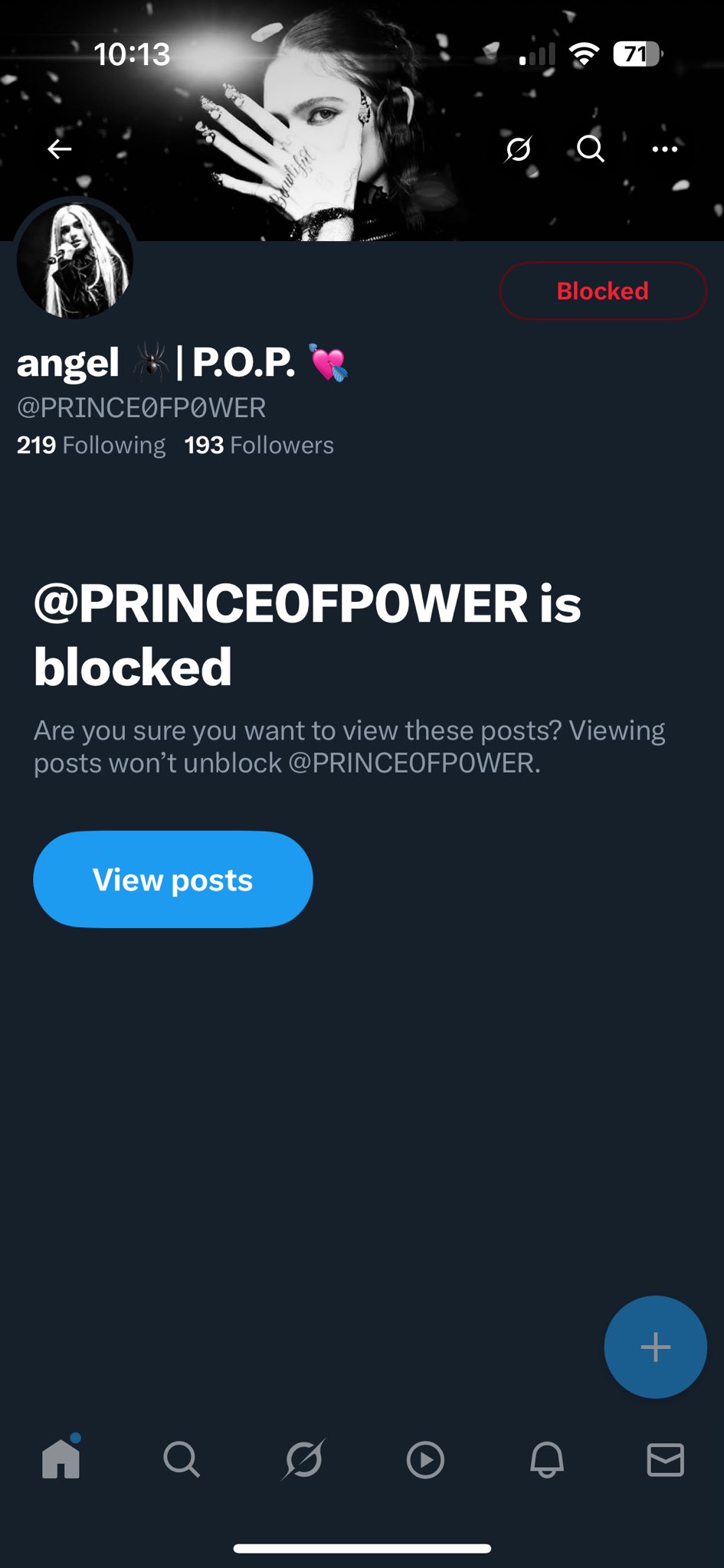Viewport: 724px width, 1568px height.
Task: Open the video play tab
Action: click(425, 1459)
